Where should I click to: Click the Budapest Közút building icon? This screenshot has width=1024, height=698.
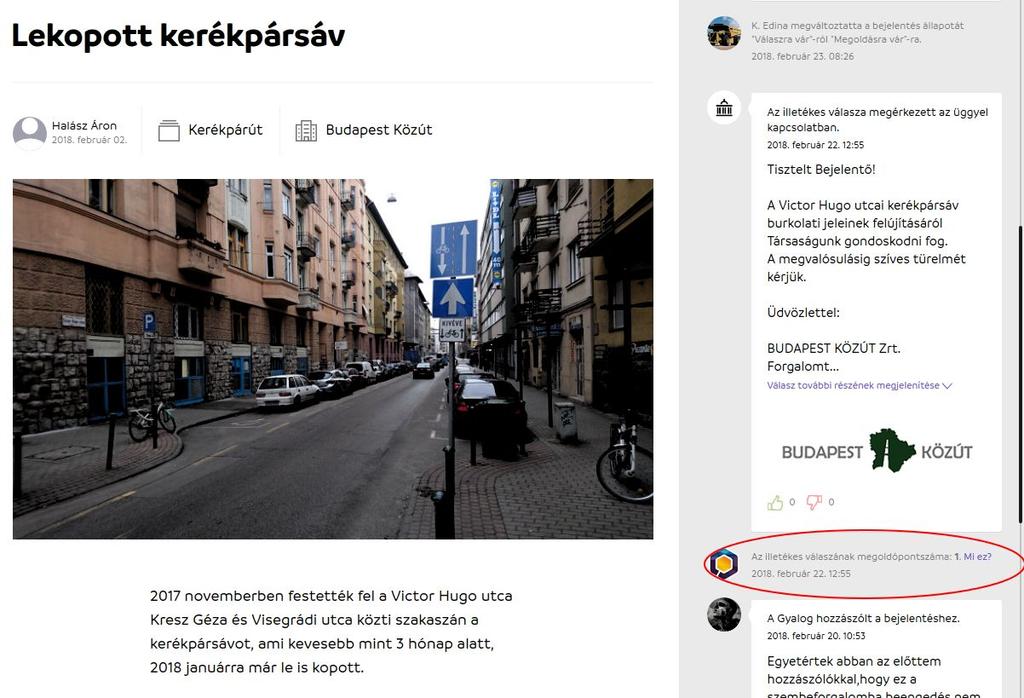coord(306,131)
